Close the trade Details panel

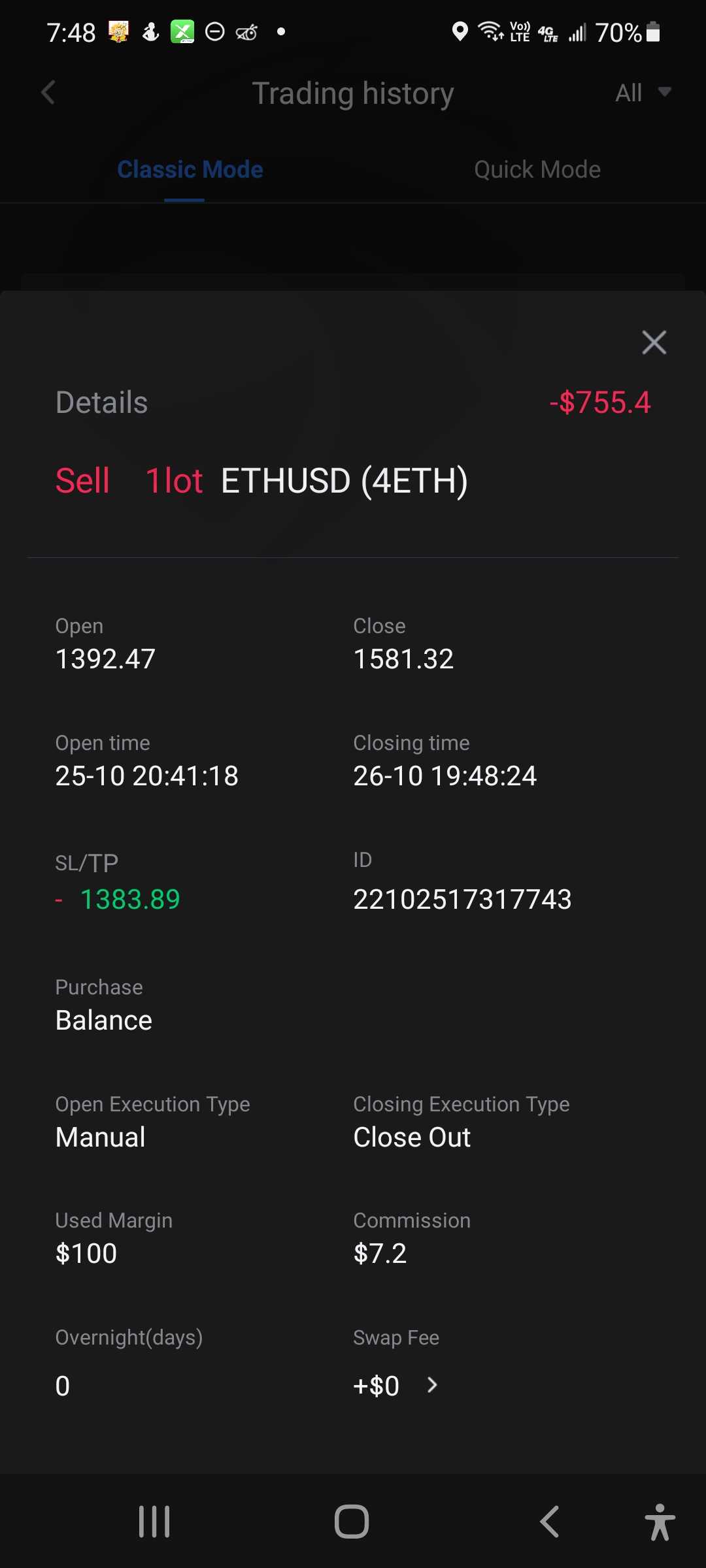click(654, 342)
